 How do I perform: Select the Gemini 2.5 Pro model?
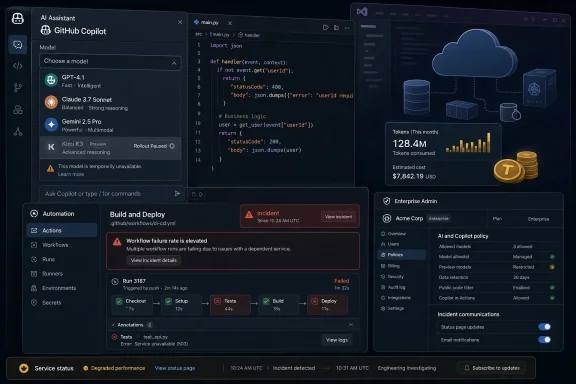tap(110, 125)
